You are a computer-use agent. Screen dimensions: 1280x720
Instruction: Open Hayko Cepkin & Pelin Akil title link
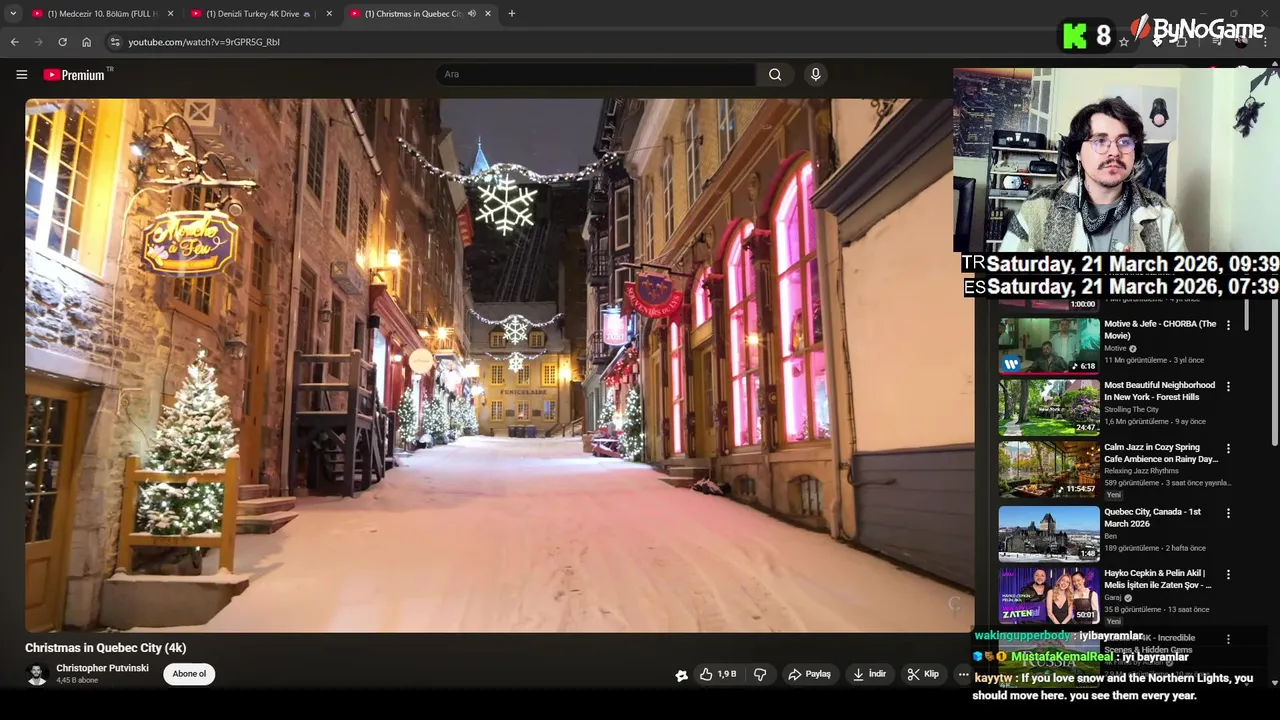click(1158, 579)
